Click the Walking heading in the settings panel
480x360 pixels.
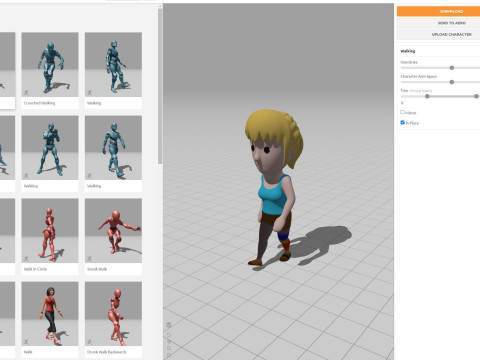coord(408,51)
